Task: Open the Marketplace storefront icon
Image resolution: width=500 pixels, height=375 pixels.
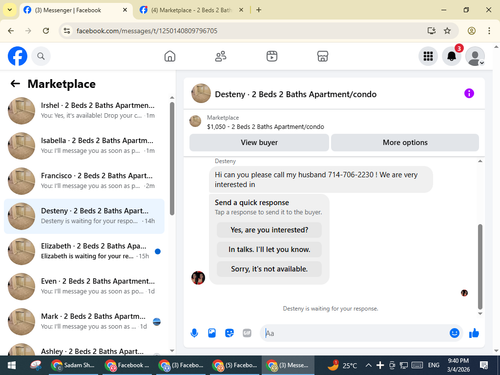Action: (322, 56)
